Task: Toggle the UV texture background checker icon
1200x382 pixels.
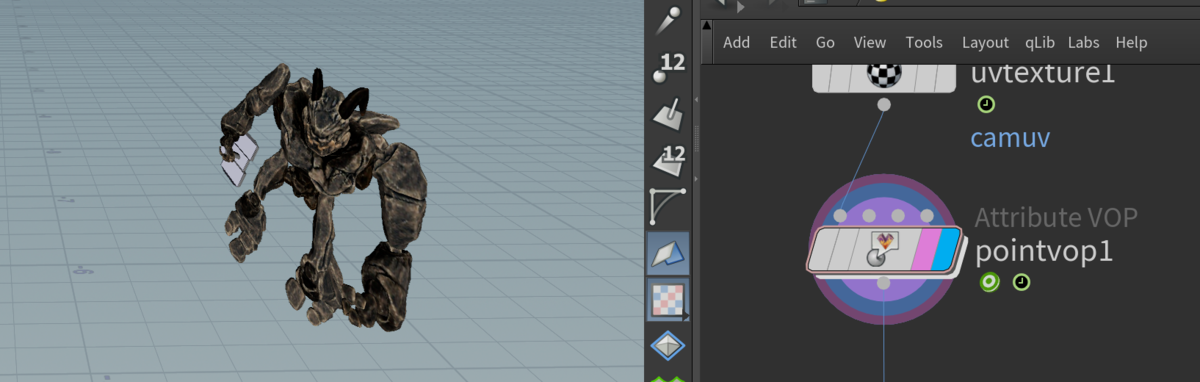Action: (x=668, y=300)
